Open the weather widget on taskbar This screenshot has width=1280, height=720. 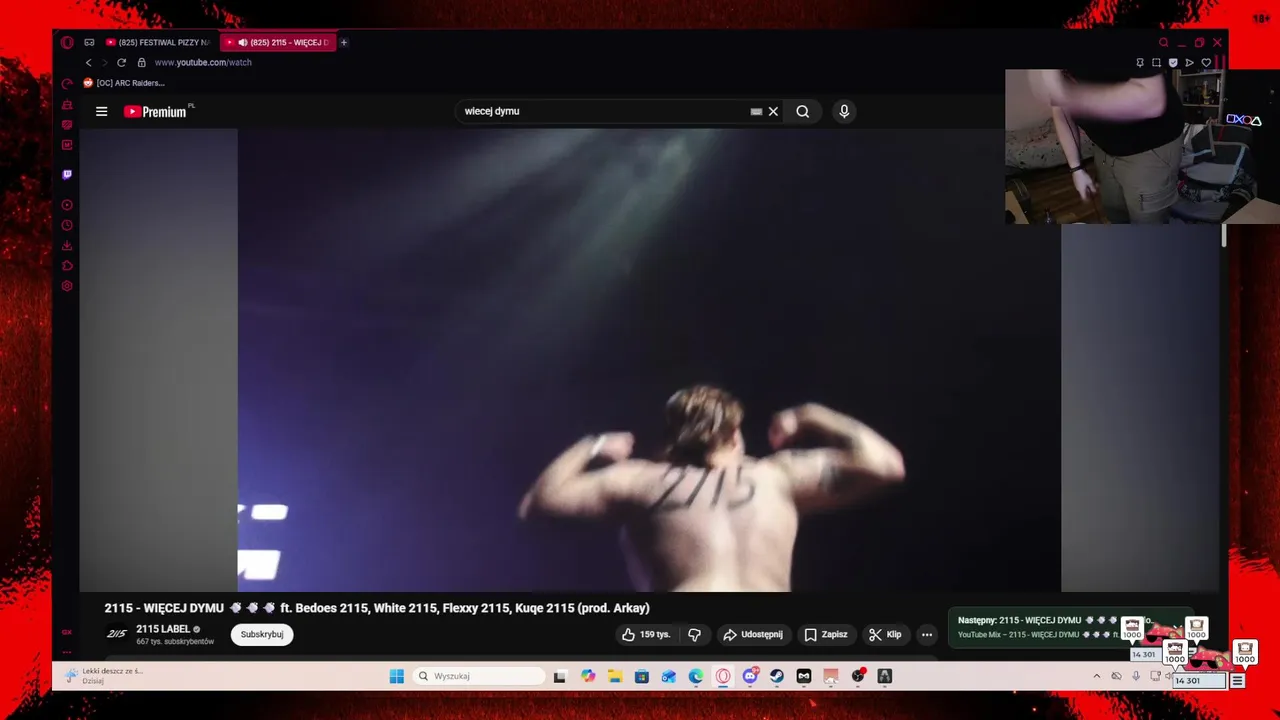pyautogui.click(x=105, y=675)
